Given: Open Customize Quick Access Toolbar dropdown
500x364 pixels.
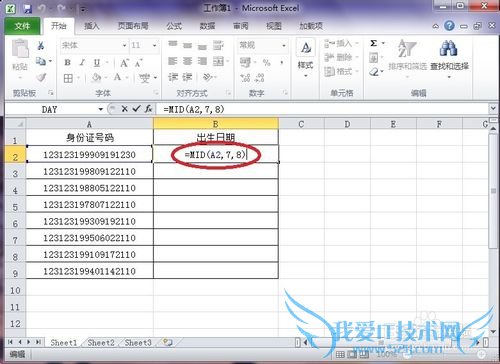Looking at the screenshot, I should (83, 9).
